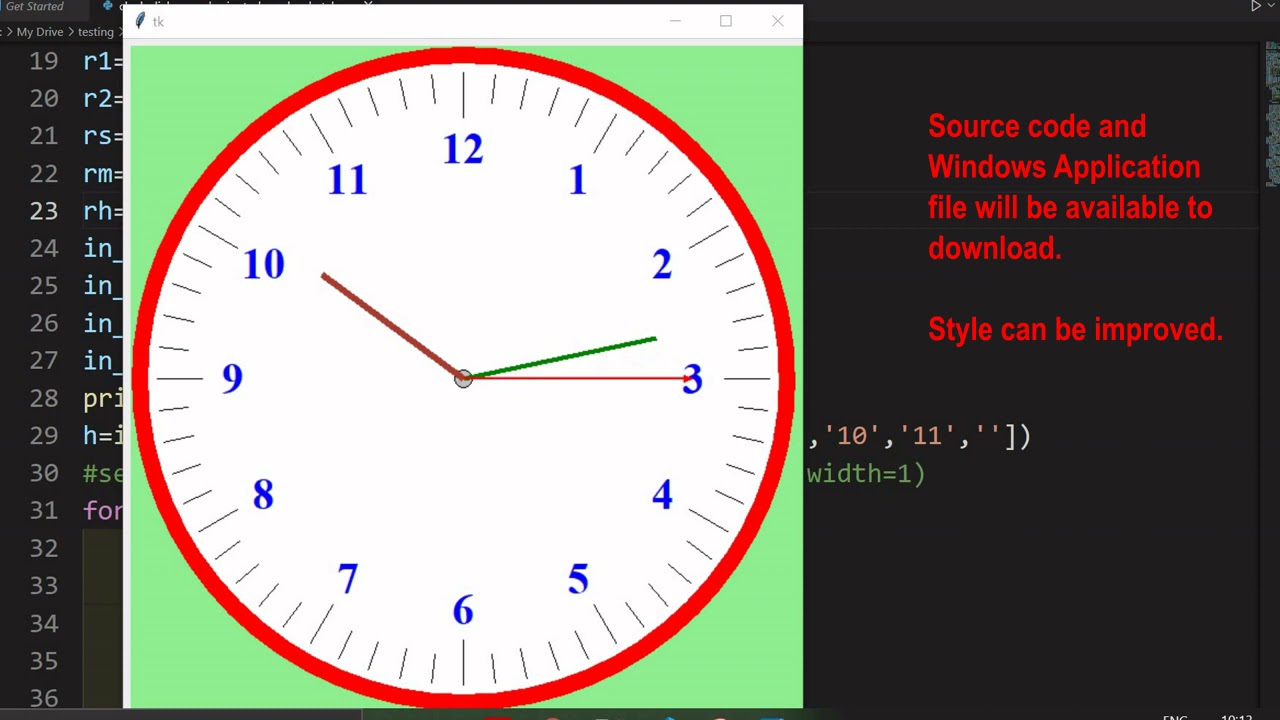Screen dimensions: 1280x720
Task: Click line number 33 in the gutter
Action: click(x=43, y=586)
